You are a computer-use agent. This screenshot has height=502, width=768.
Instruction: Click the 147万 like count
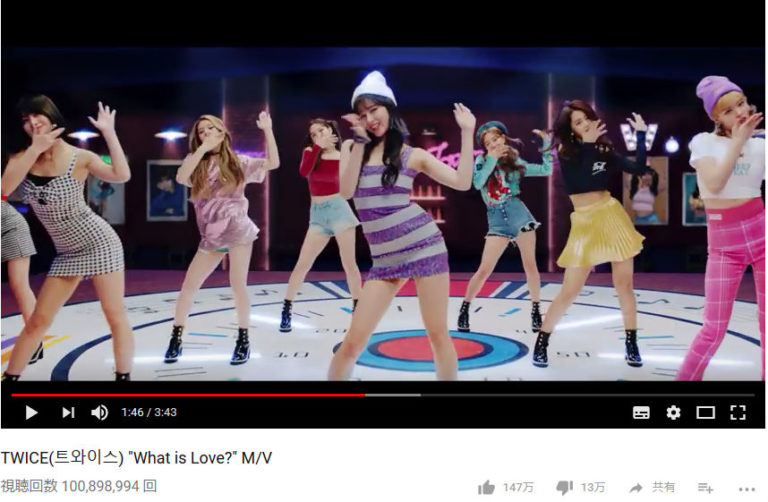[518, 487]
